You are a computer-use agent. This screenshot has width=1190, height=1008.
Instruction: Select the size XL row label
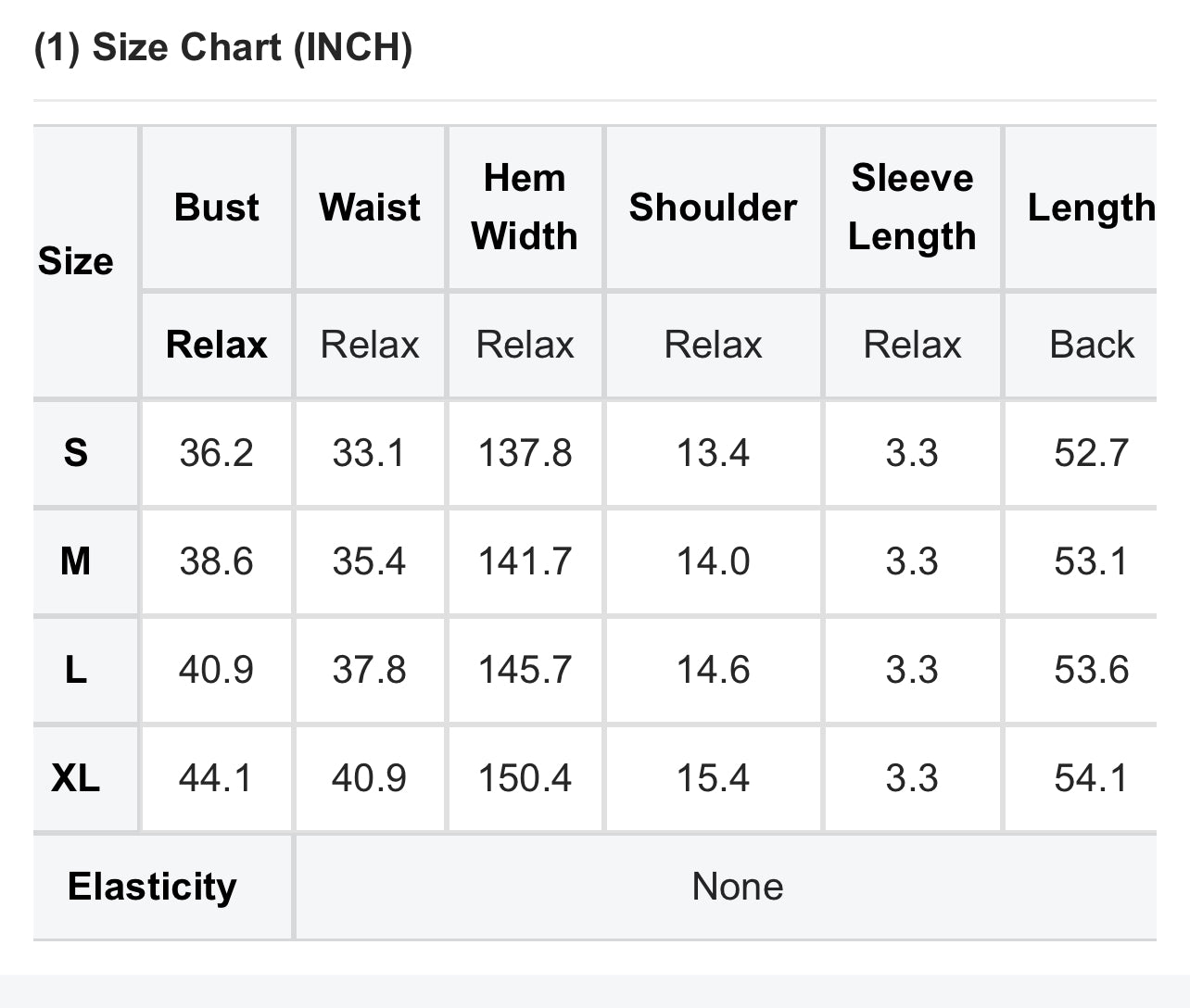(76, 778)
